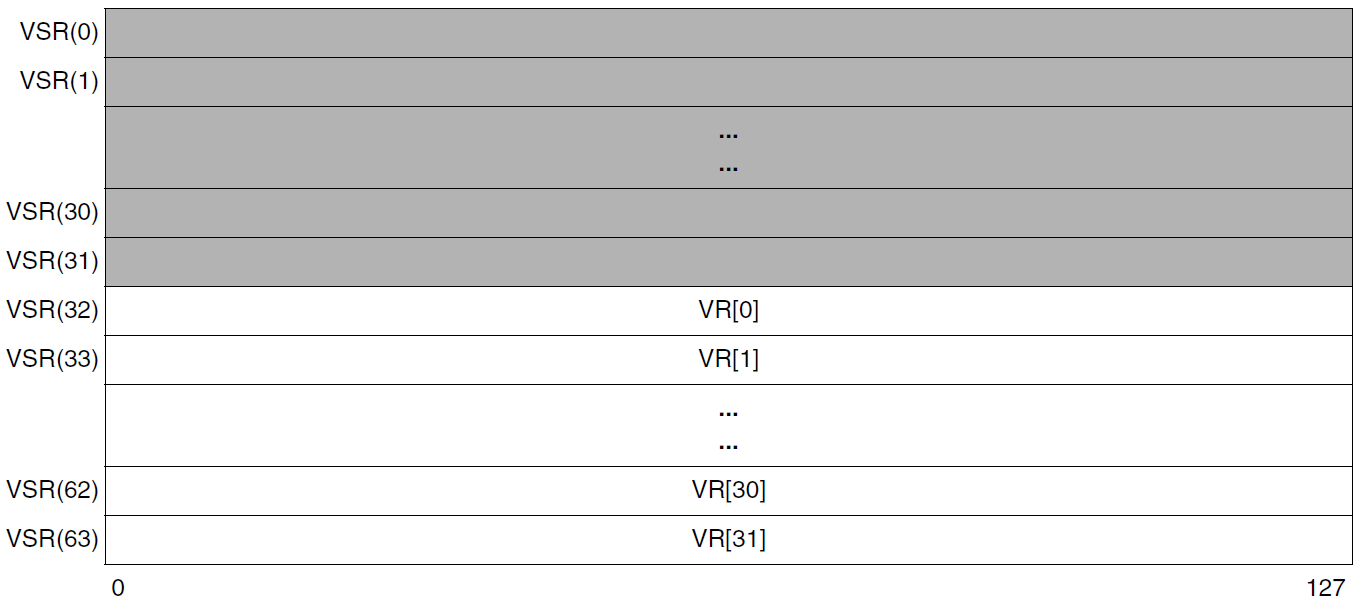Click the VSR(30) row label

coord(53,212)
